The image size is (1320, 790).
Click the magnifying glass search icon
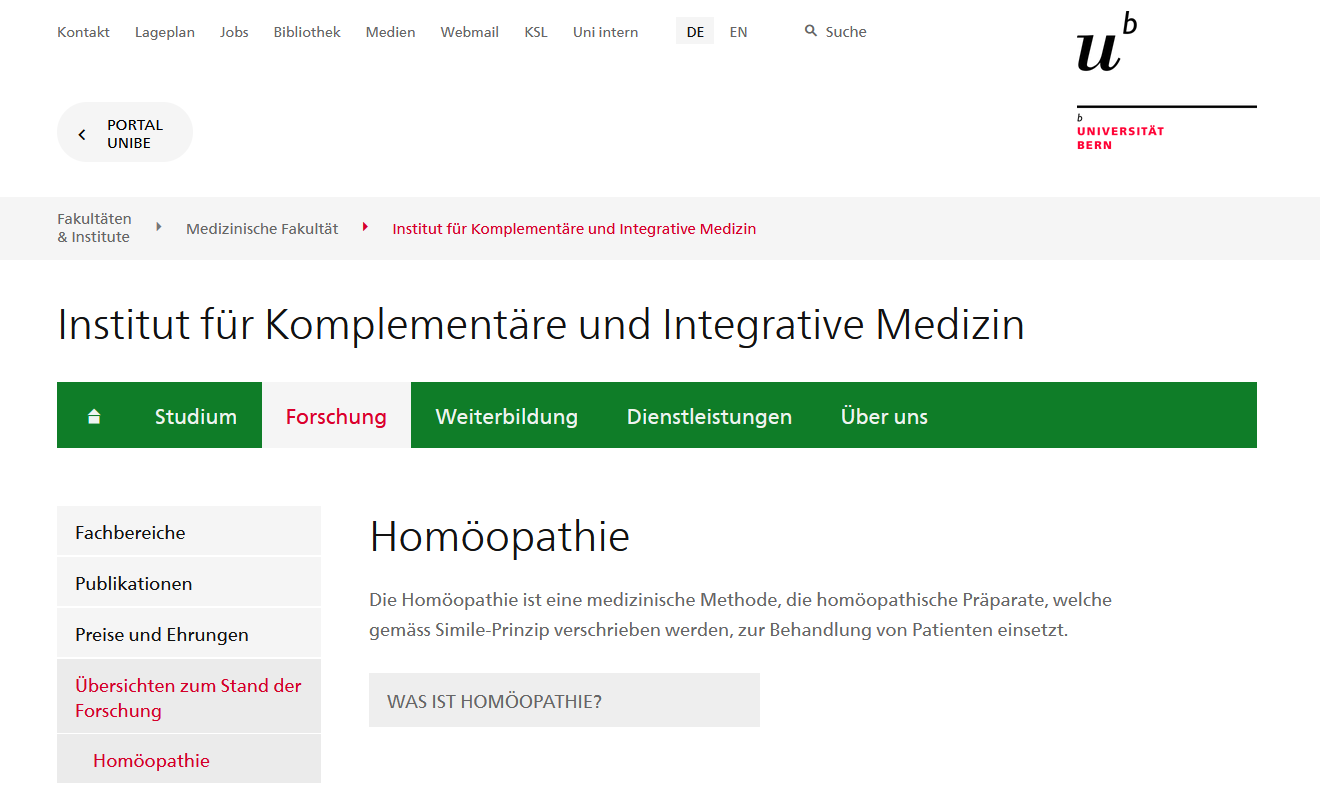[811, 31]
